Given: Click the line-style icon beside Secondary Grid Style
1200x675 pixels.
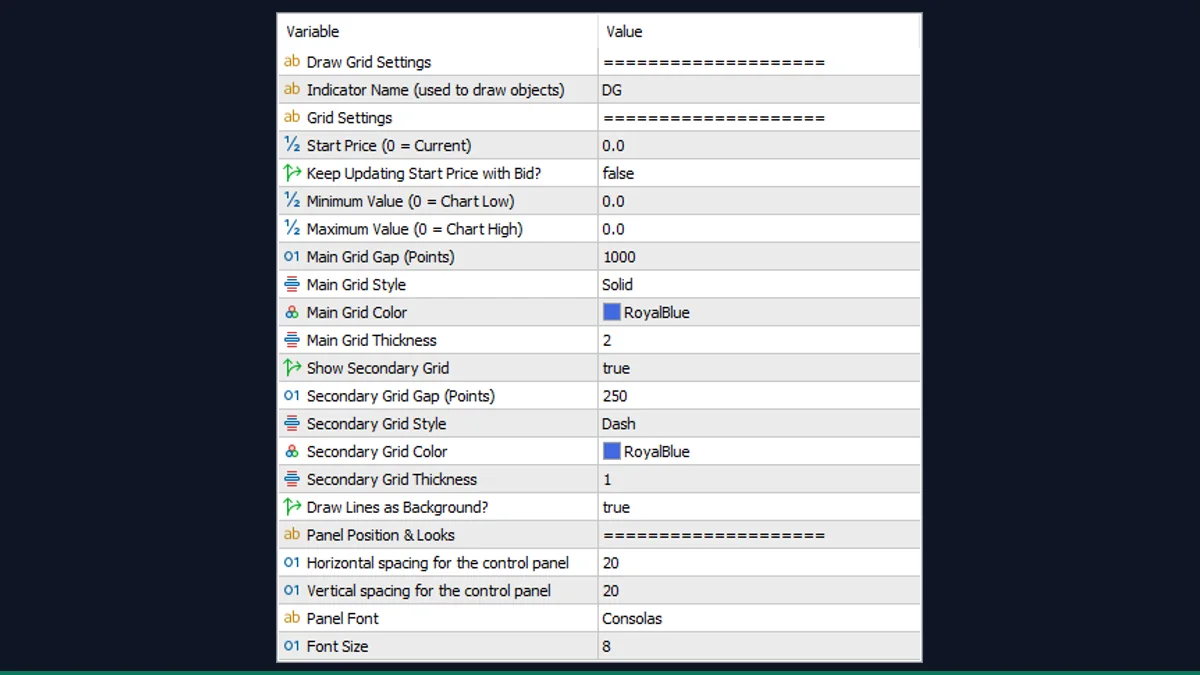Looking at the screenshot, I should 292,424.
